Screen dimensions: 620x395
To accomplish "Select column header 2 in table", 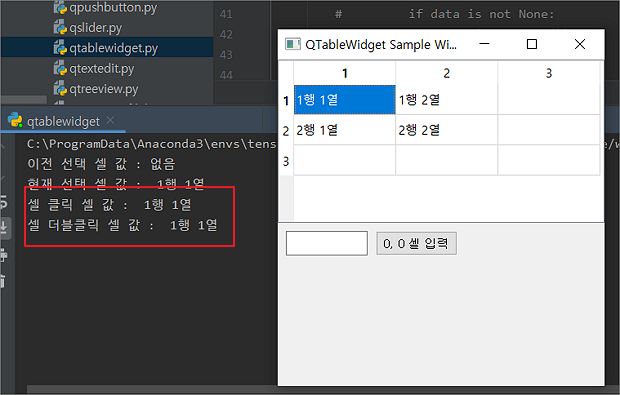I will pyautogui.click(x=446, y=73).
